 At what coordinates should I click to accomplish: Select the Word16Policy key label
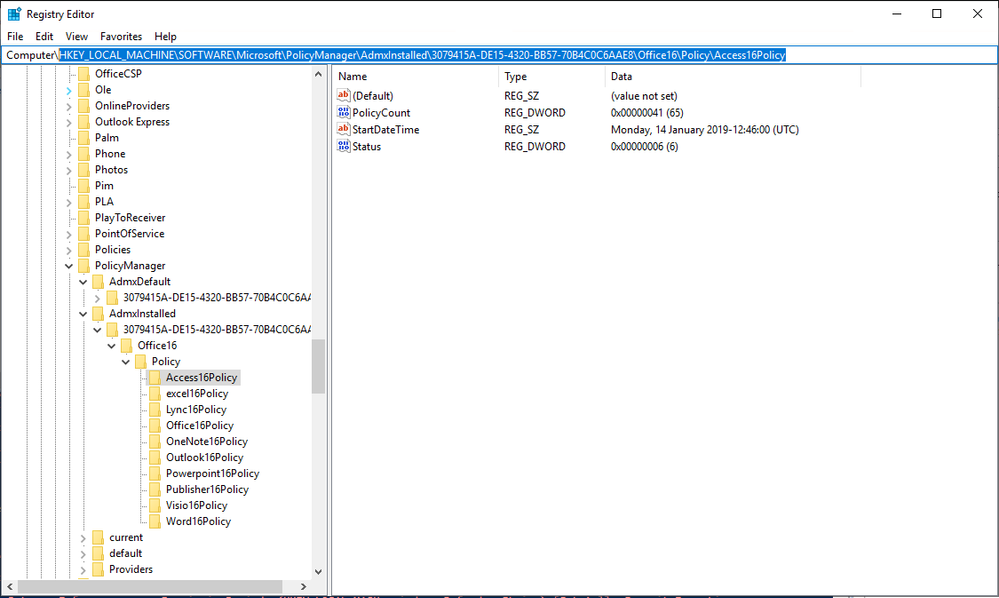click(x=198, y=521)
